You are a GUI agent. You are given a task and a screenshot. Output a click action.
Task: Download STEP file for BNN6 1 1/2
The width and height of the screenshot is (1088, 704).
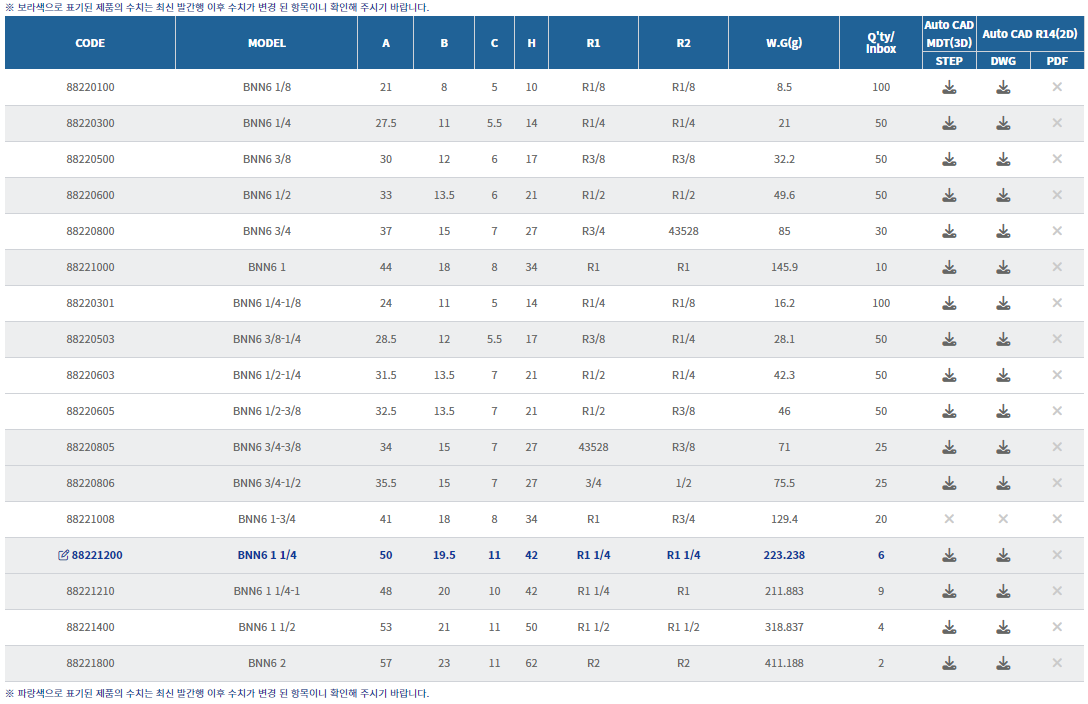(x=949, y=627)
